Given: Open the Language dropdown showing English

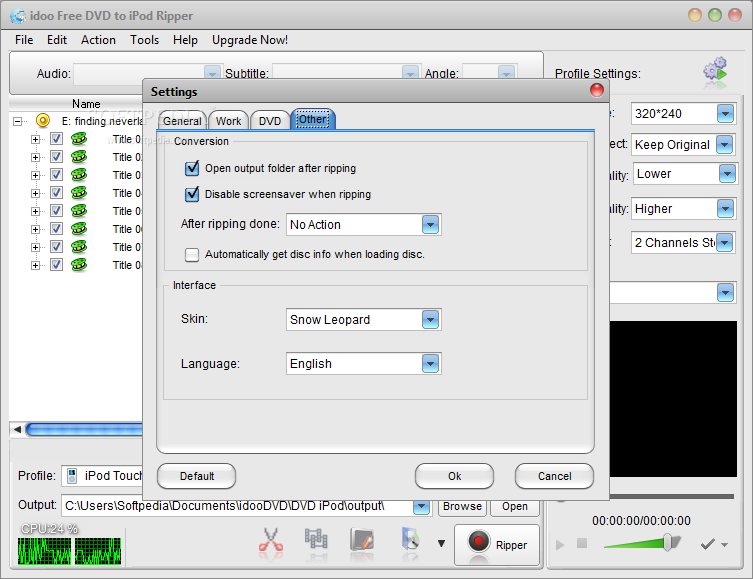Looking at the screenshot, I should click(430, 364).
